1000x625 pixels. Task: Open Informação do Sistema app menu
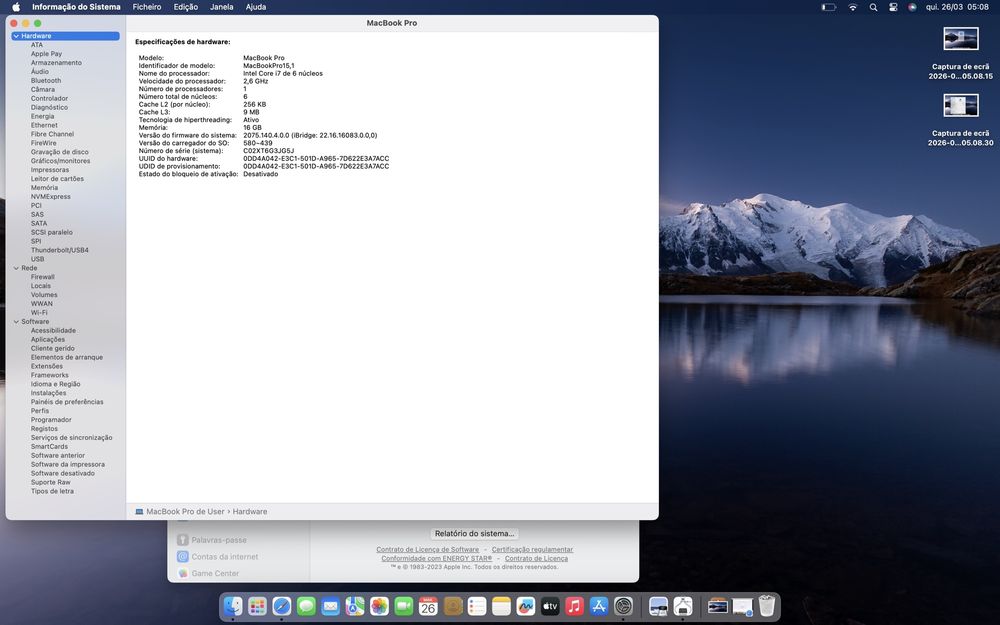tap(76, 7)
